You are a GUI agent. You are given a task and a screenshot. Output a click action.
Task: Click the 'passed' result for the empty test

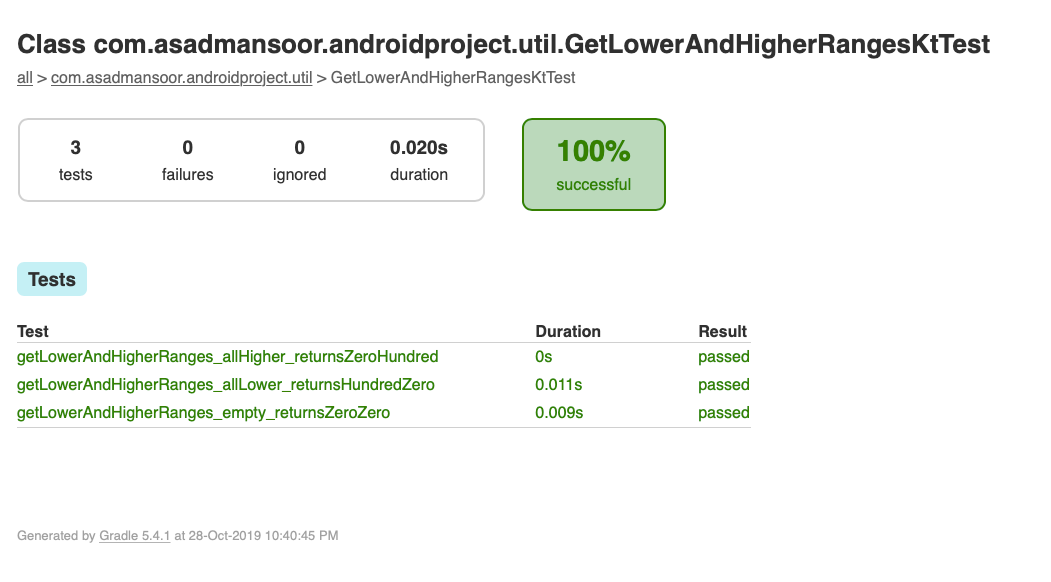click(x=723, y=412)
